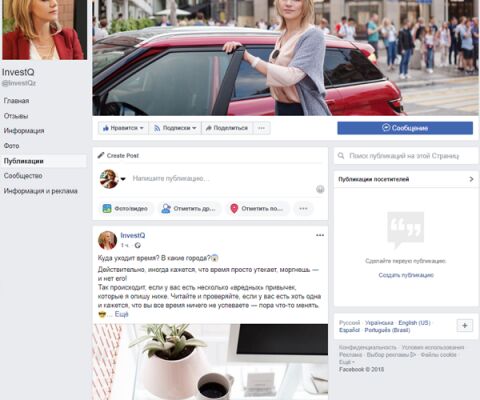Screen dimensions: 480x400
Task: Open the posting-as avatar selector arrow
Action: click(x=123, y=179)
